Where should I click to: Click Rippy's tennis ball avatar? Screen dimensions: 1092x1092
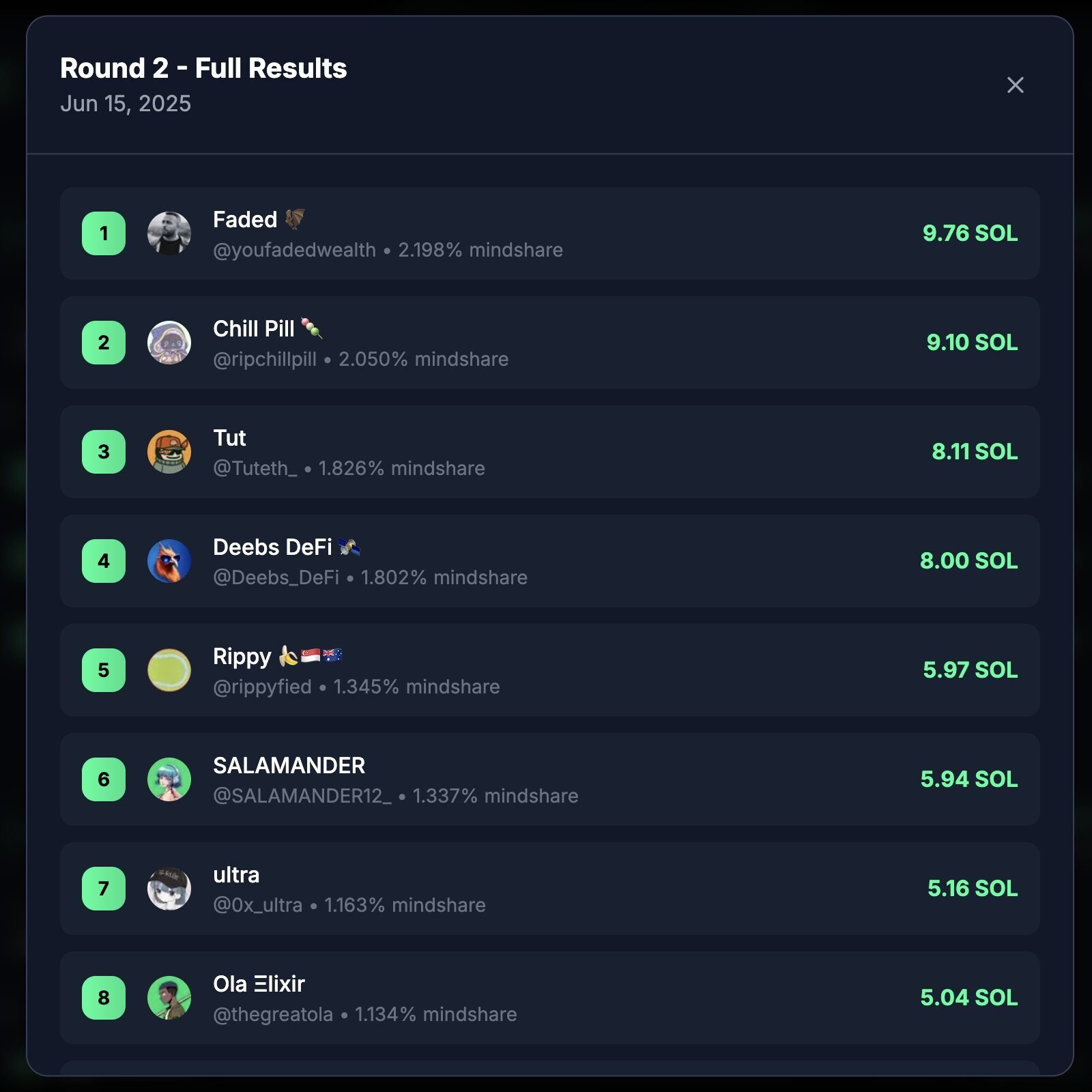click(170, 670)
